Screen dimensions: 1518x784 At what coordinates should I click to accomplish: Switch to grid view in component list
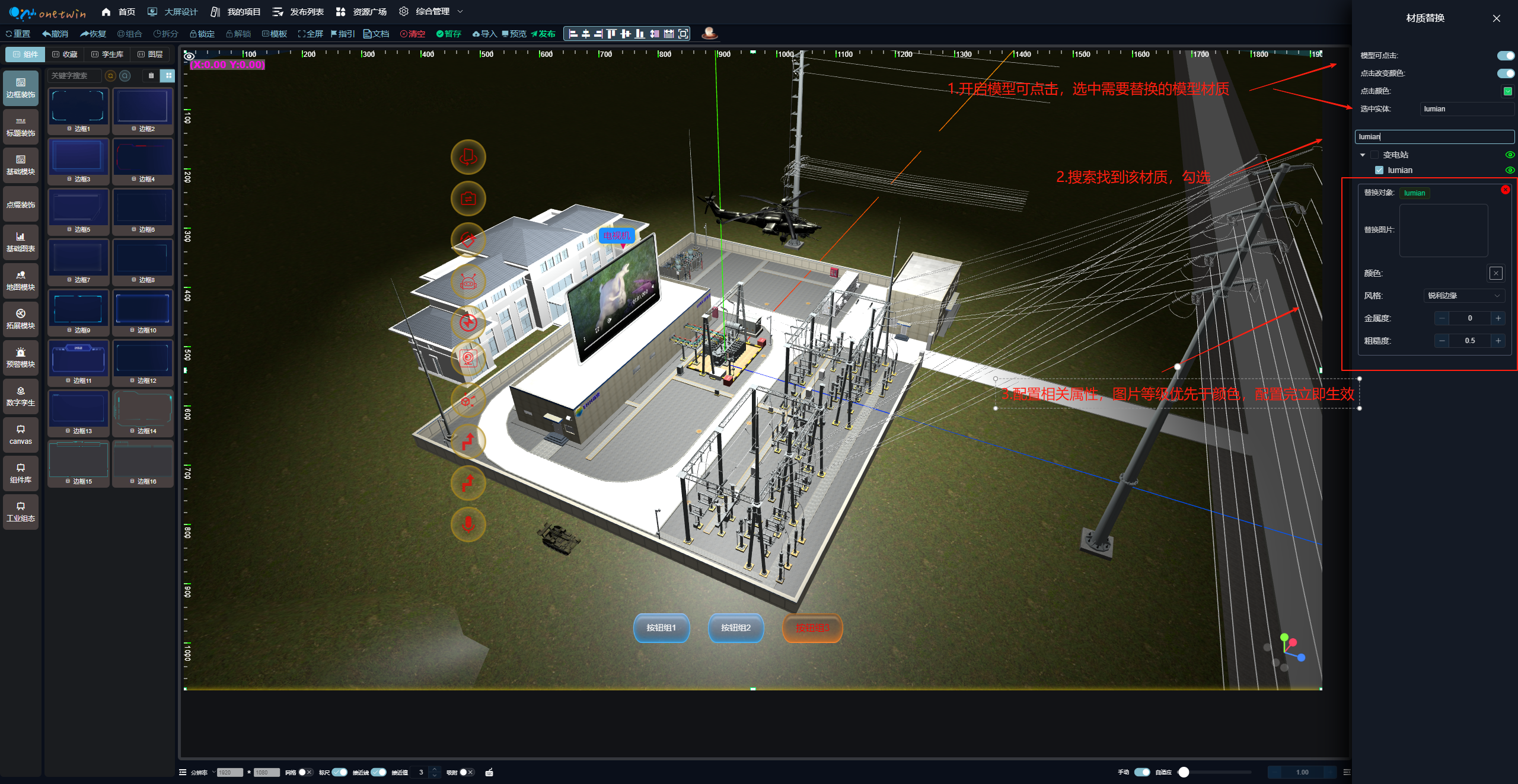click(x=168, y=76)
